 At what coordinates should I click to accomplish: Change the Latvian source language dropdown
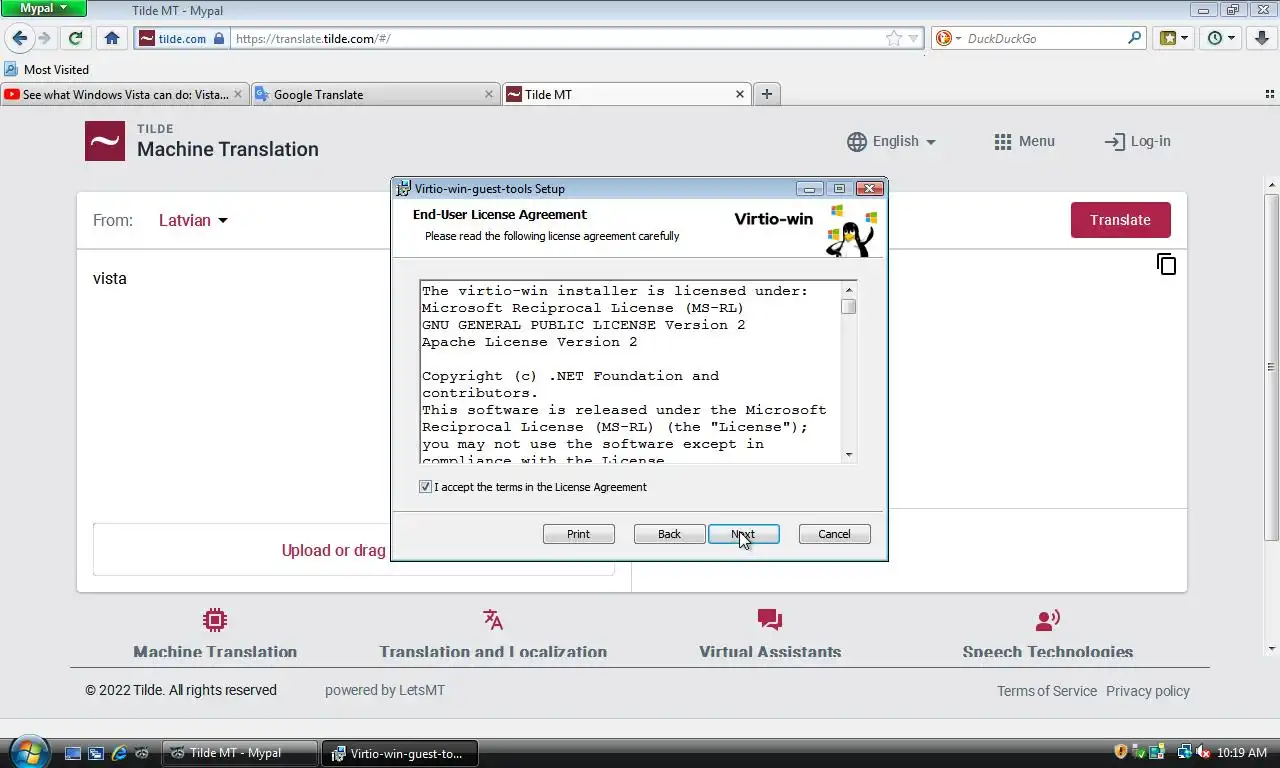[193, 220]
